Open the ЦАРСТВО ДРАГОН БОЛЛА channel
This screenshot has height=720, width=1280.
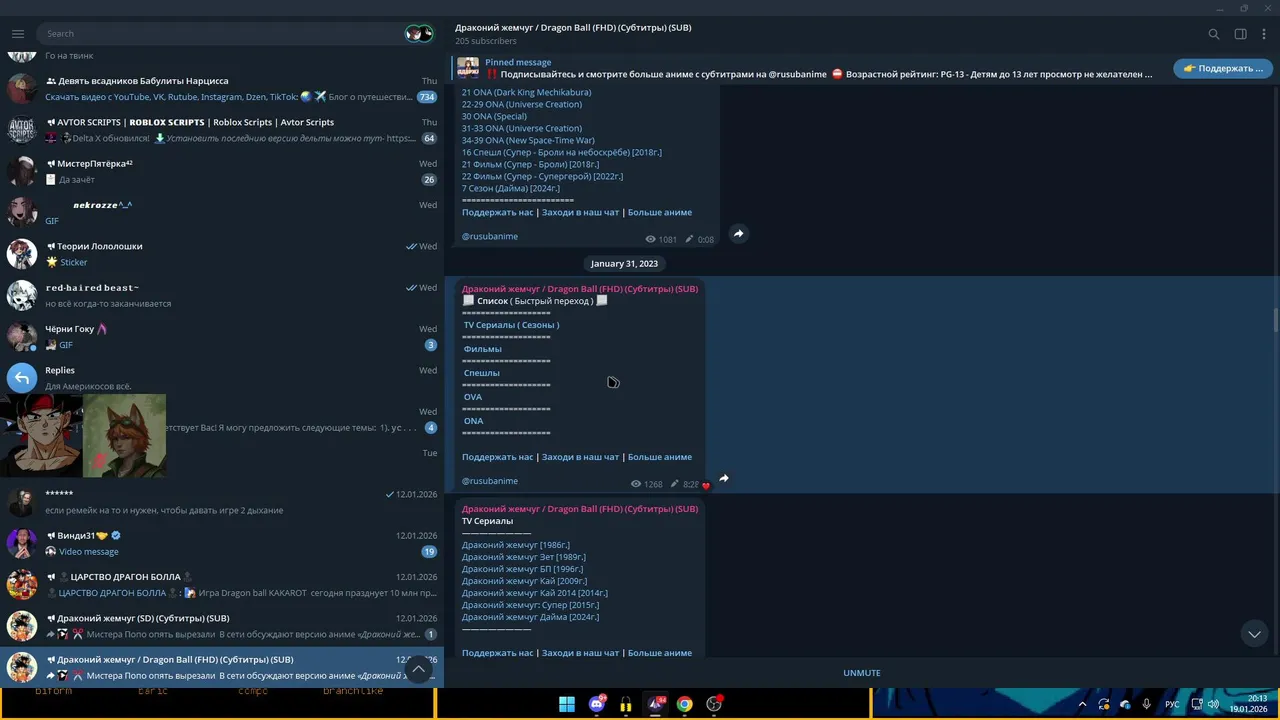(x=222, y=585)
